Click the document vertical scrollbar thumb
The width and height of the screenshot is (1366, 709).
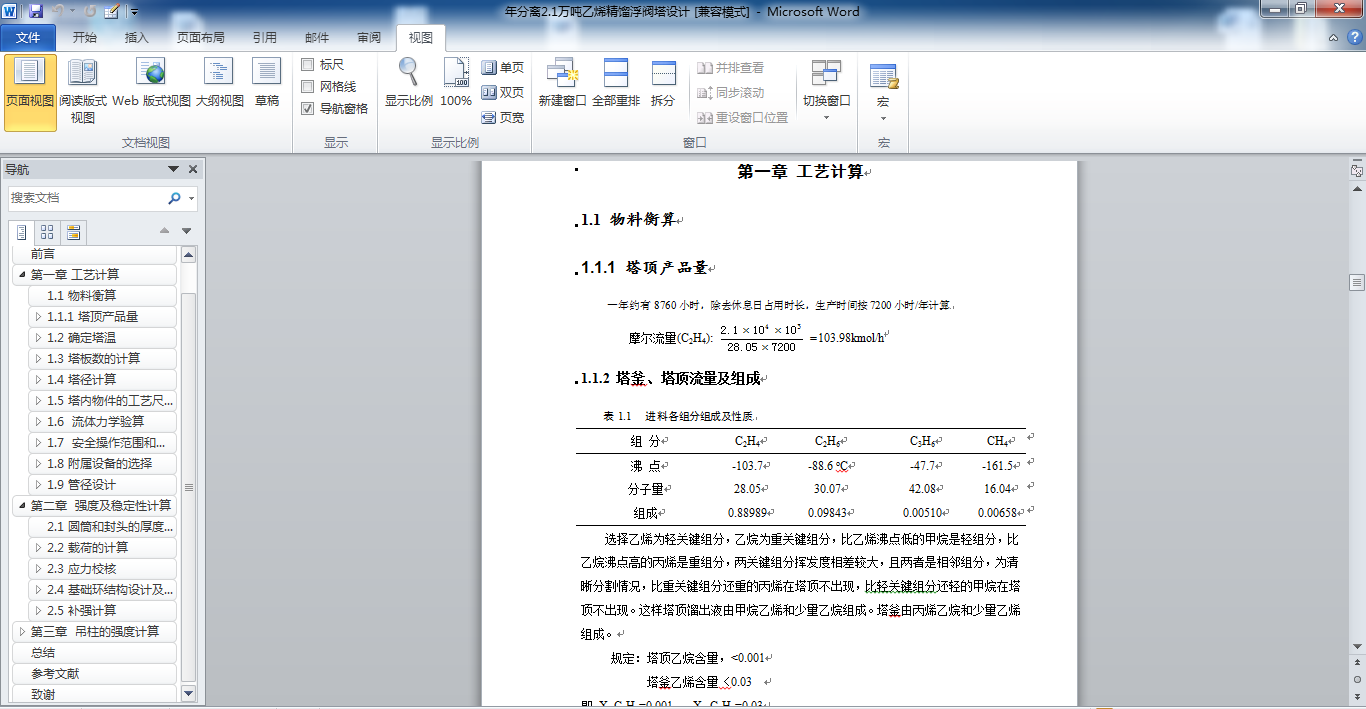click(1357, 281)
